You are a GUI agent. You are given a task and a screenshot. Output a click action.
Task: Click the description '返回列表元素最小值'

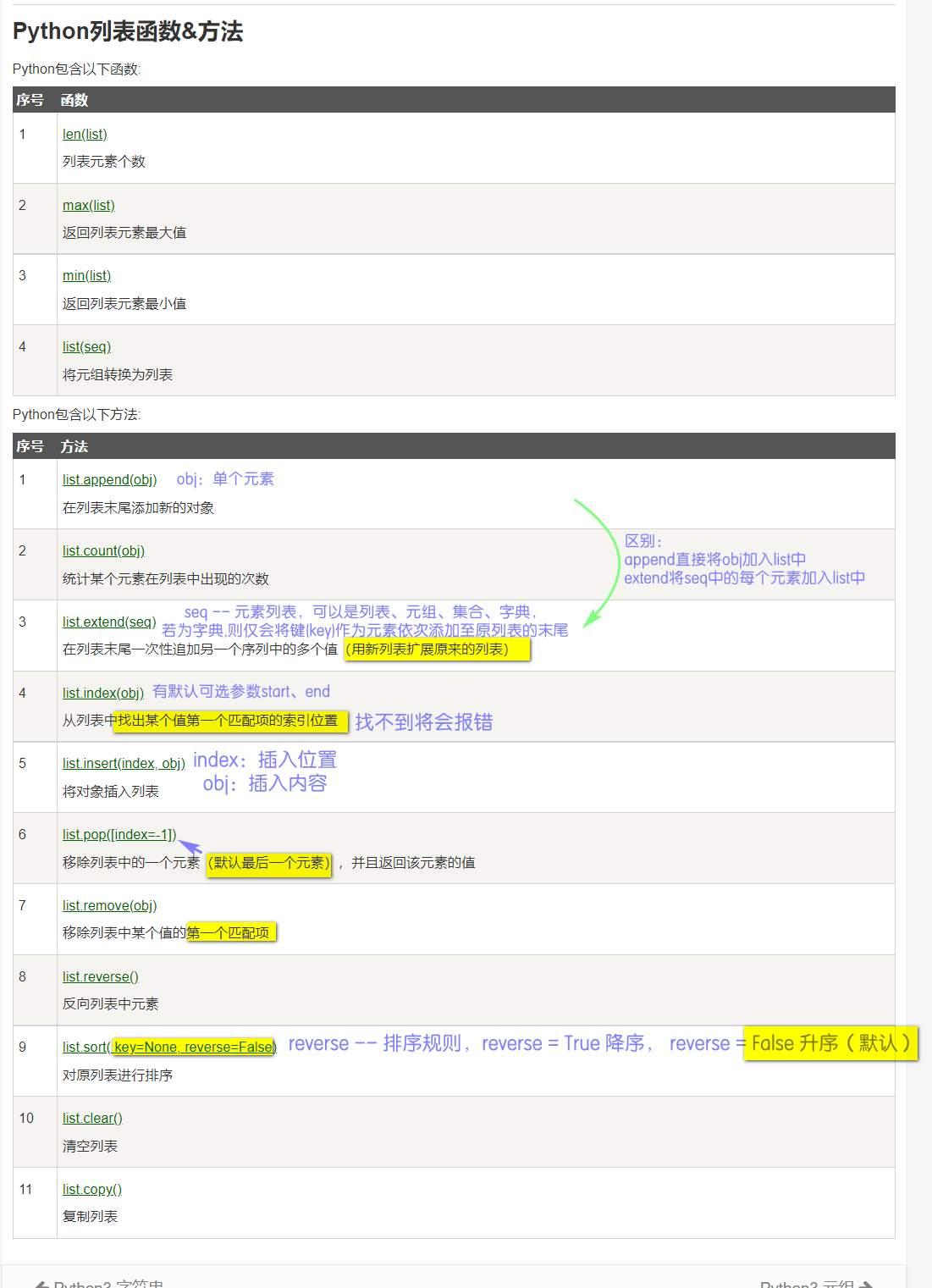tap(124, 303)
